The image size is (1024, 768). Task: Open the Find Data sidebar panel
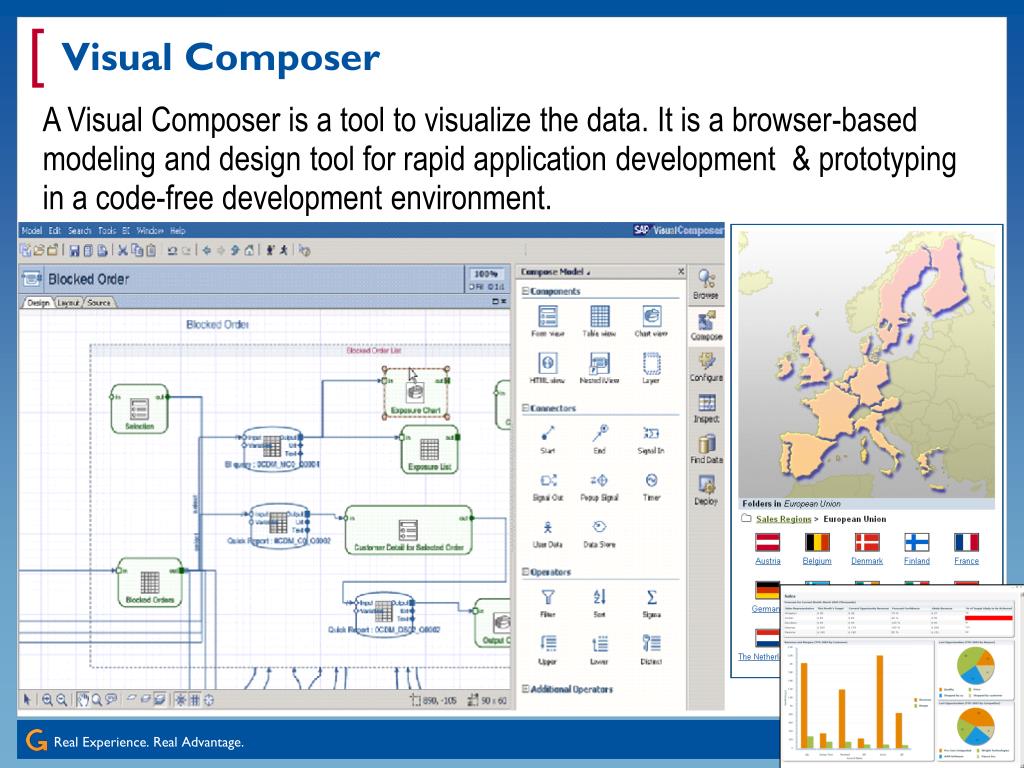pyautogui.click(x=706, y=449)
